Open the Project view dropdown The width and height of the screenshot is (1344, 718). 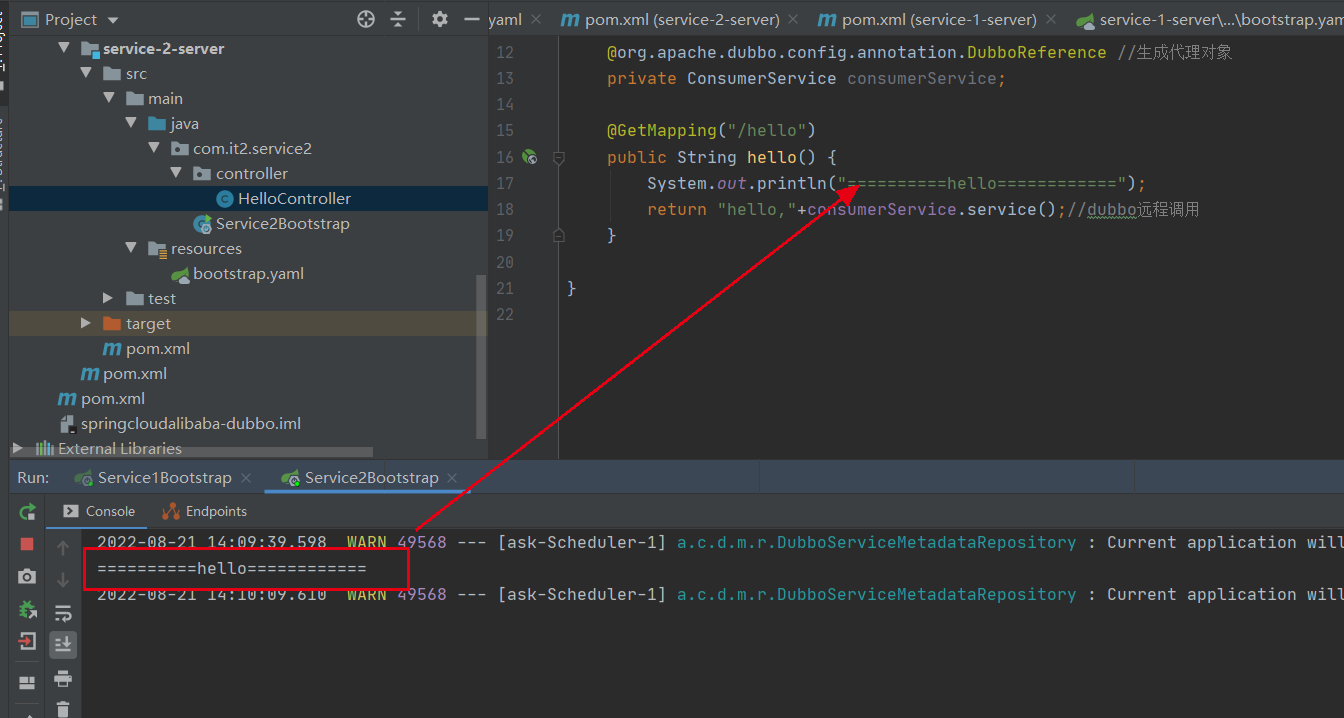112,20
